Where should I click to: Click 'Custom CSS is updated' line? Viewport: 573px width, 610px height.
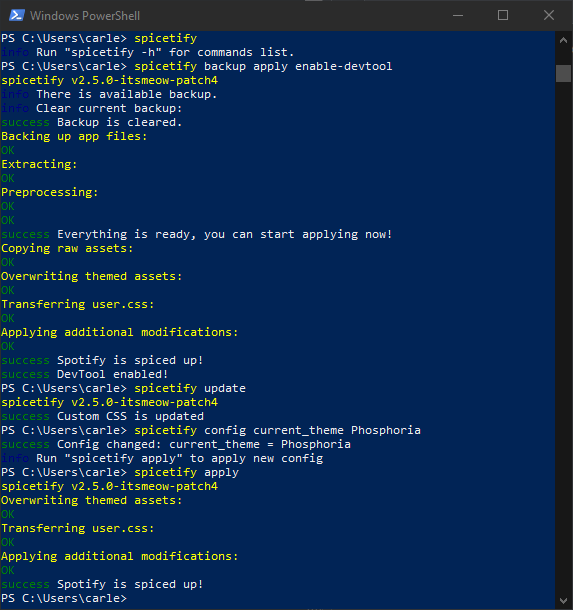pos(130,416)
